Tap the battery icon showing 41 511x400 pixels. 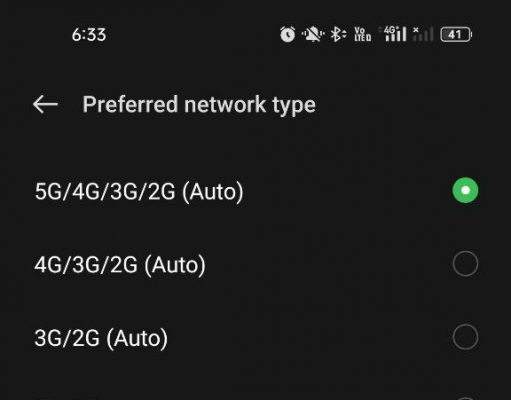coord(456,34)
